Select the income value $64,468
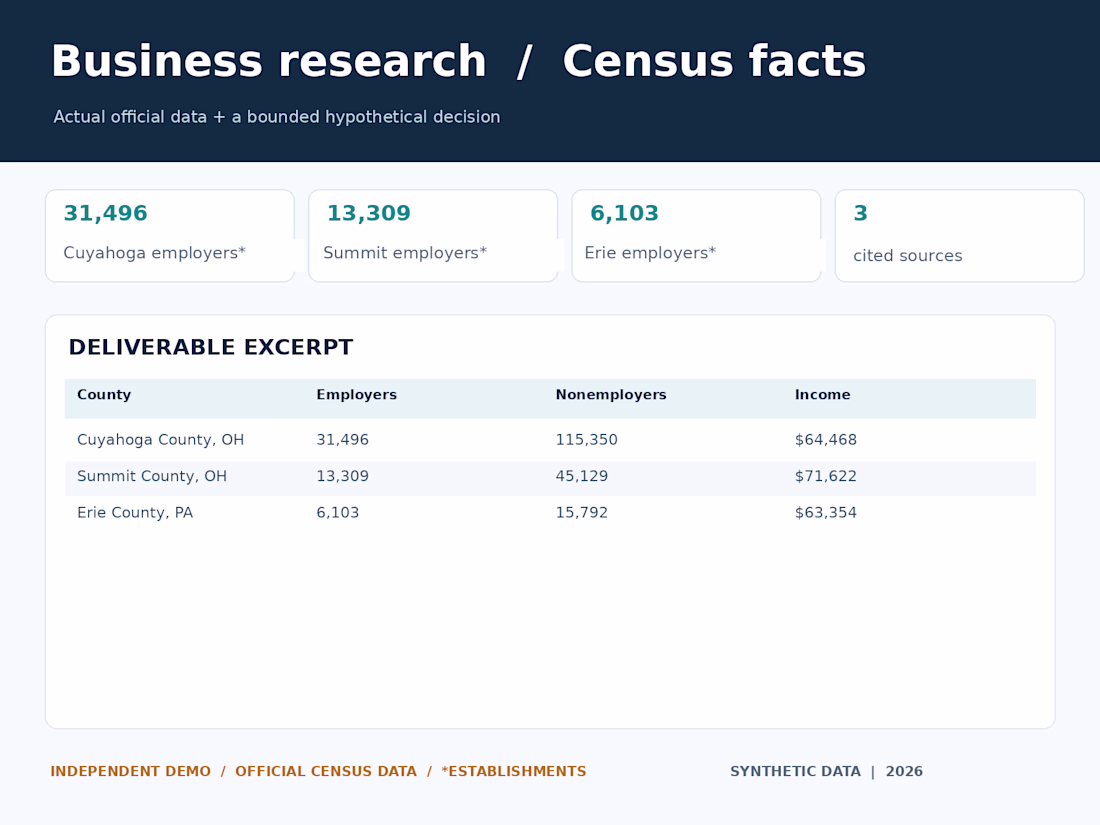This screenshot has width=1100, height=825. point(826,440)
